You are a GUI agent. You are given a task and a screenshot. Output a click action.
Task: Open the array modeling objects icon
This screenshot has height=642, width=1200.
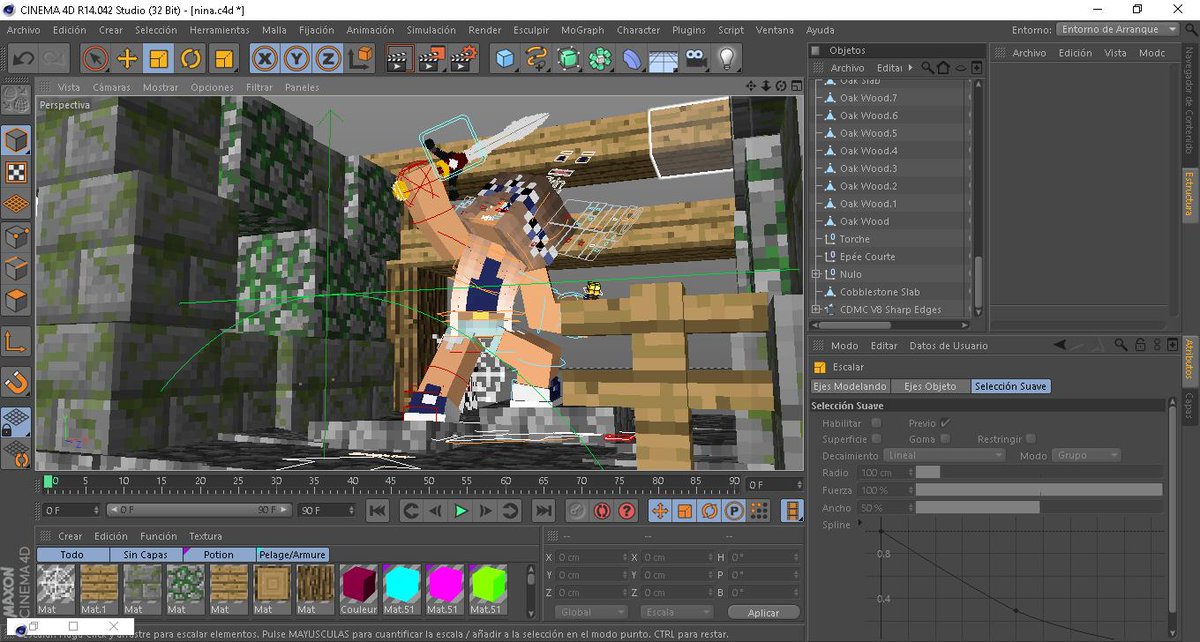tap(600, 58)
